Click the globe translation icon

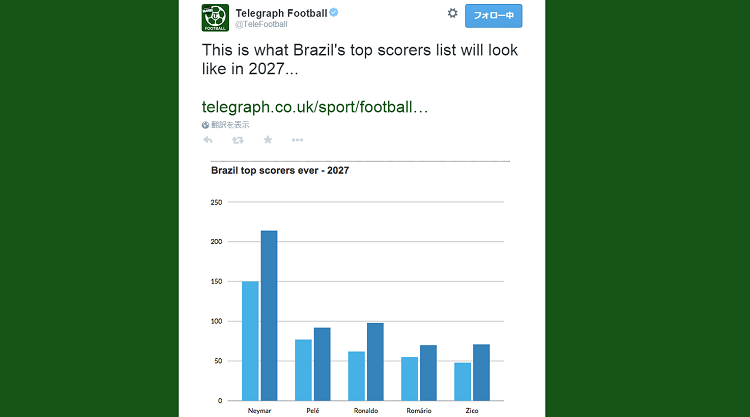205,125
